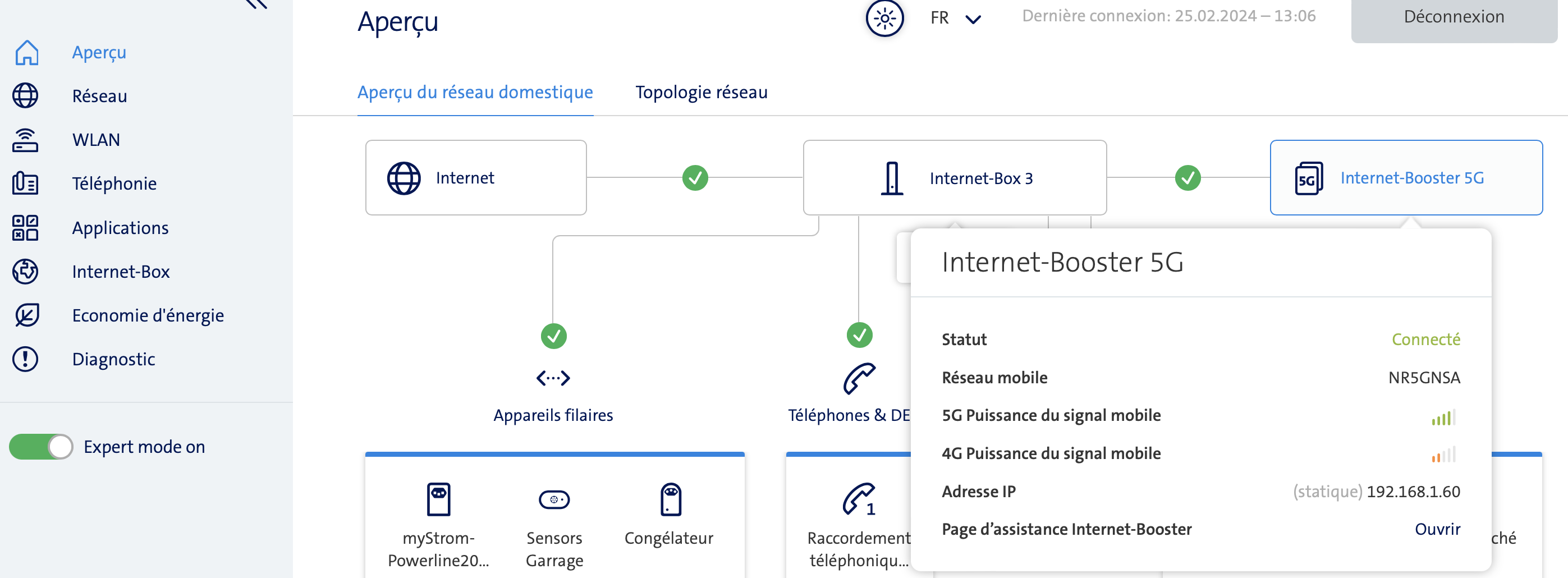Select the Aperçu du réseau domestique tab
This screenshot has height=578, width=1568.
[x=475, y=93]
